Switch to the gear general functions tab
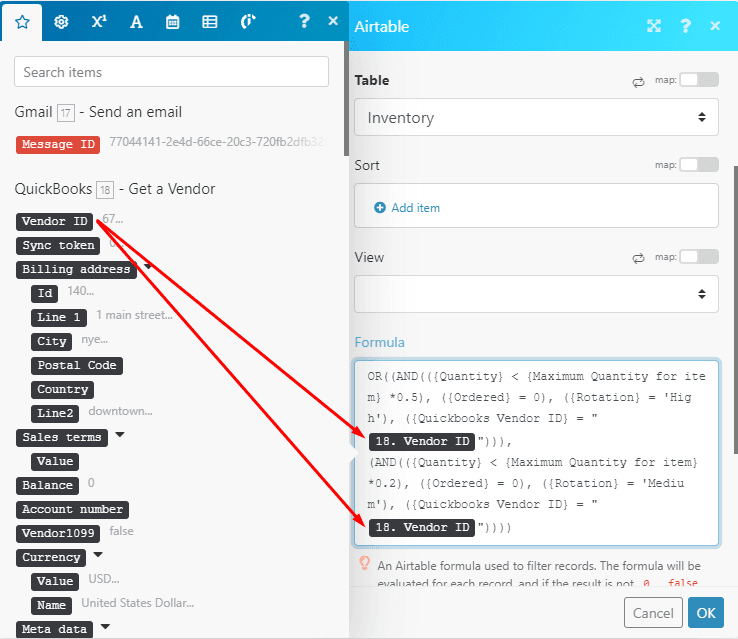This screenshot has width=738, height=639. point(61,22)
